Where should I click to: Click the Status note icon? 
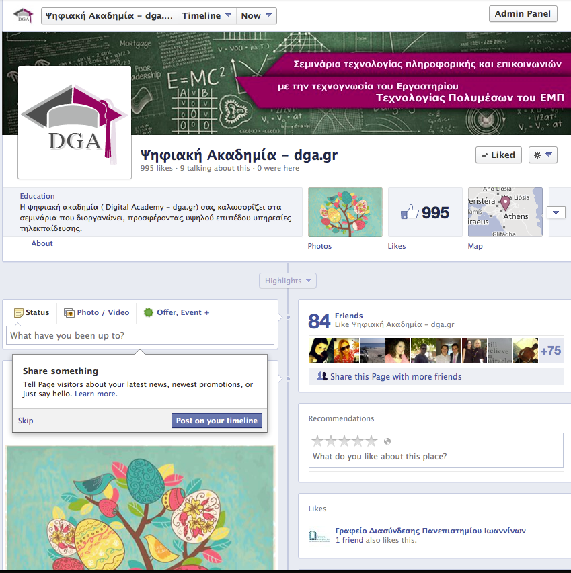pyautogui.click(x=18, y=313)
